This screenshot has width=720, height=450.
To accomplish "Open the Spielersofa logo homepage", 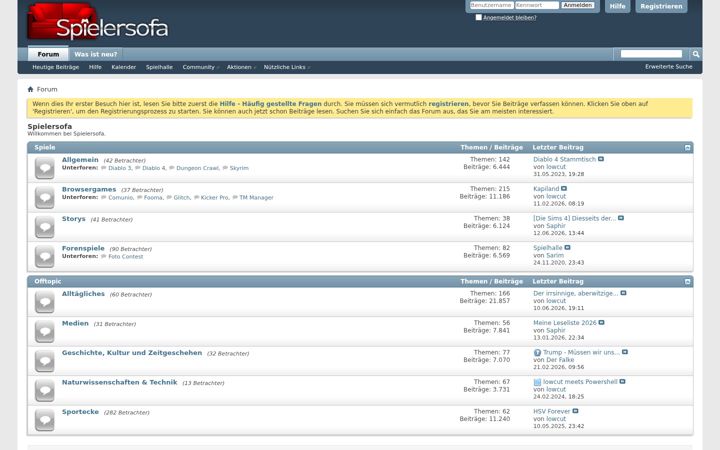I will [x=98, y=22].
